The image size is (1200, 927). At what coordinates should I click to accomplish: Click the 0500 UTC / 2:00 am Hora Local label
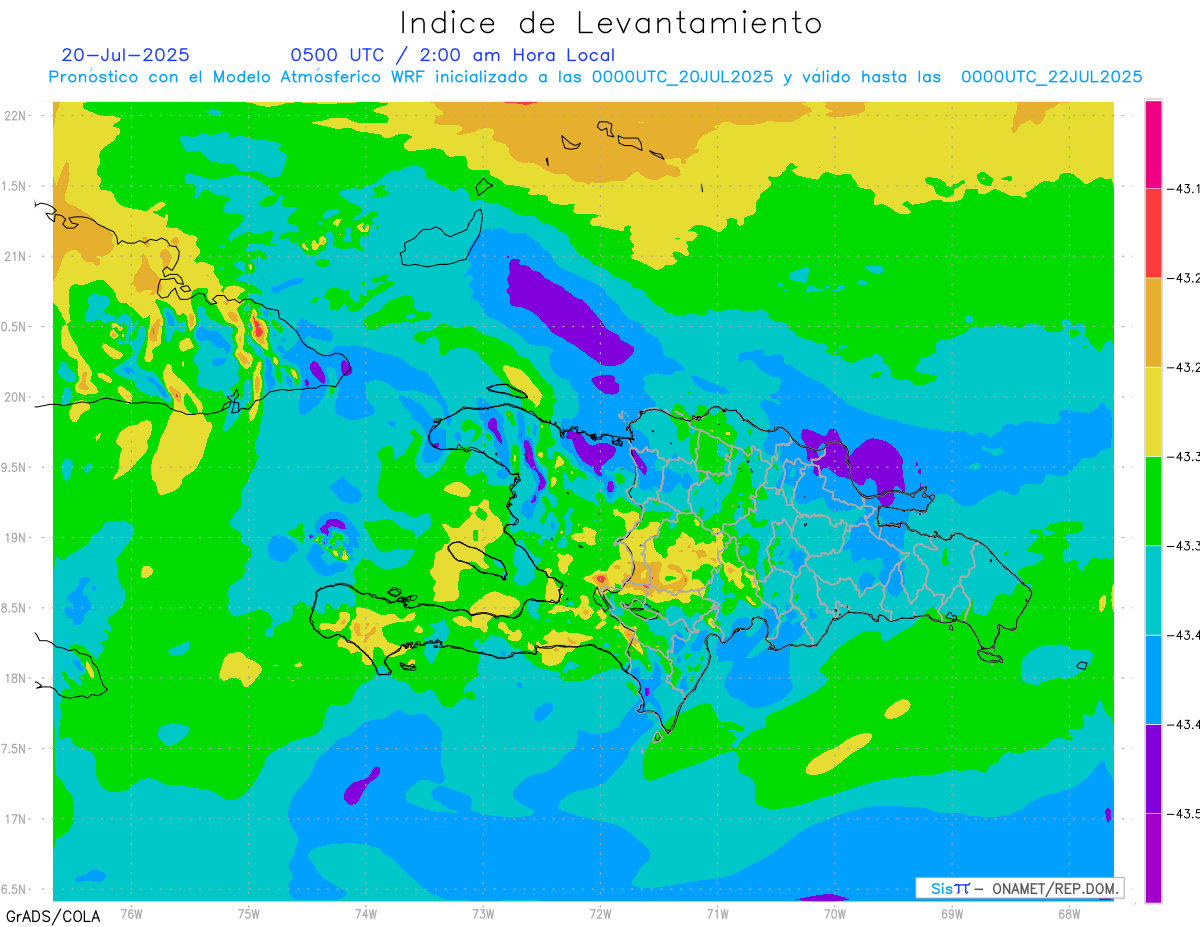(452, 55)
